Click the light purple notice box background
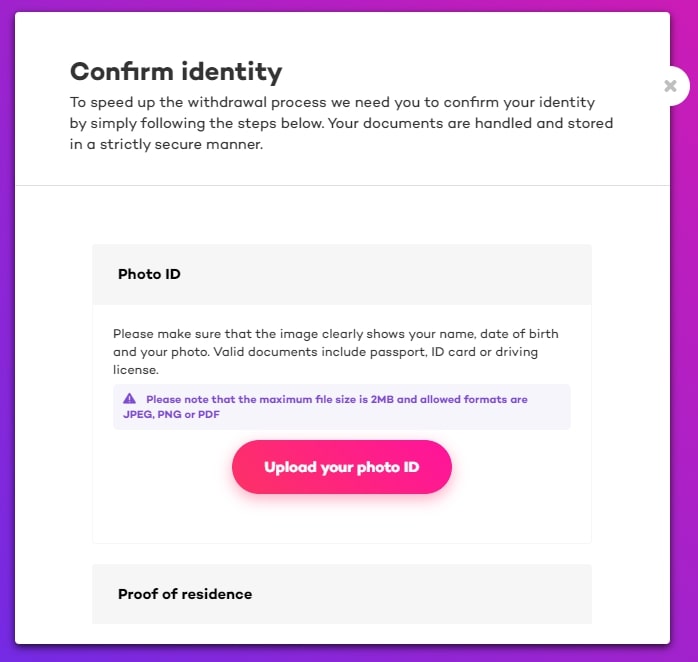 (548, 414)
